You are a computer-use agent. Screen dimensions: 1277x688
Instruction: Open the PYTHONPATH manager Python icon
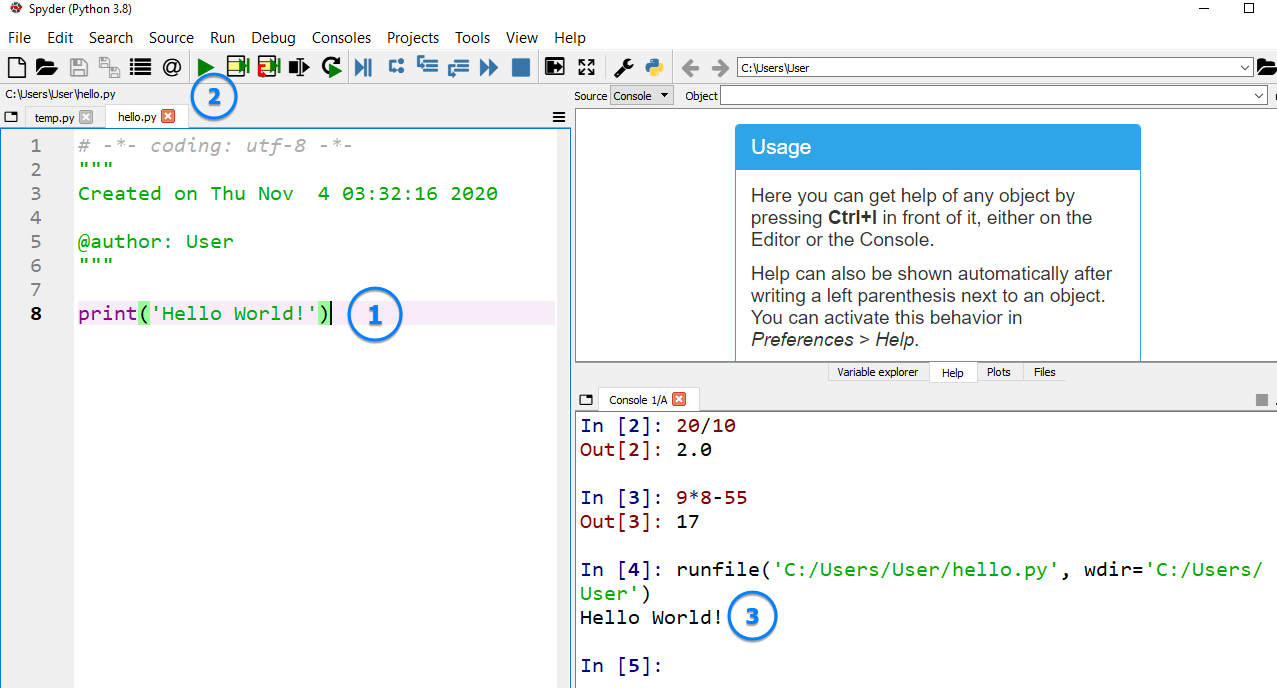pyautogui.click(x=654, y=67)
